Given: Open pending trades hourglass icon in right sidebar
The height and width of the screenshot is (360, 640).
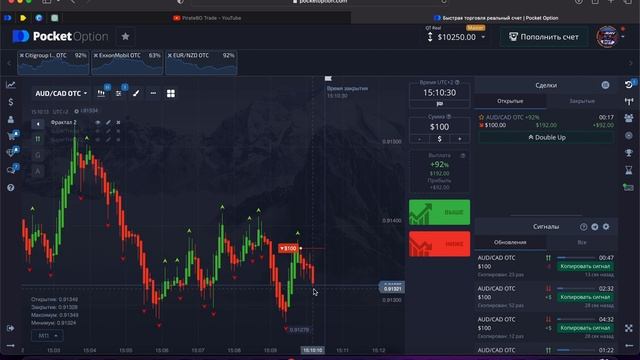Looking at the screenshot, I should point(629,170).
